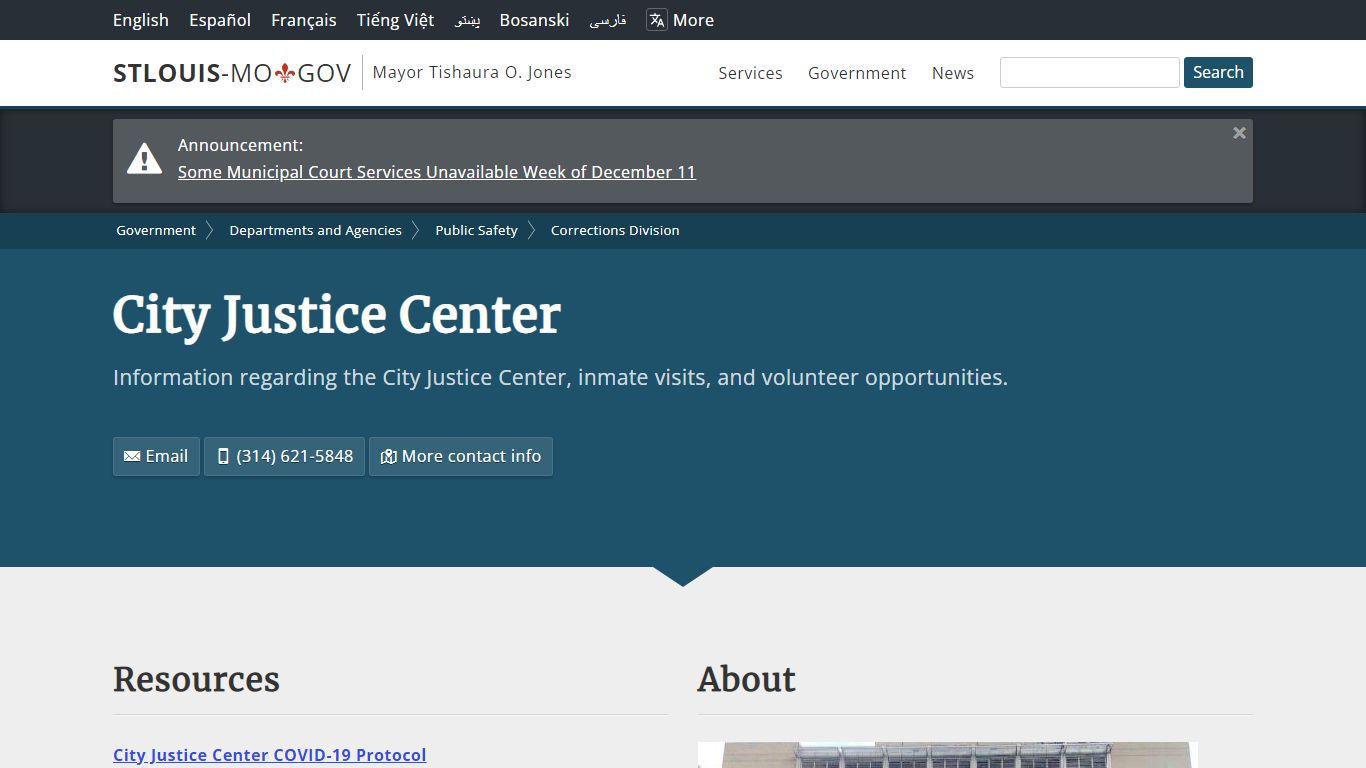This screenshot has height=768, width=1366.
Task: Click inside the site search field
Action: (1089, 72)
